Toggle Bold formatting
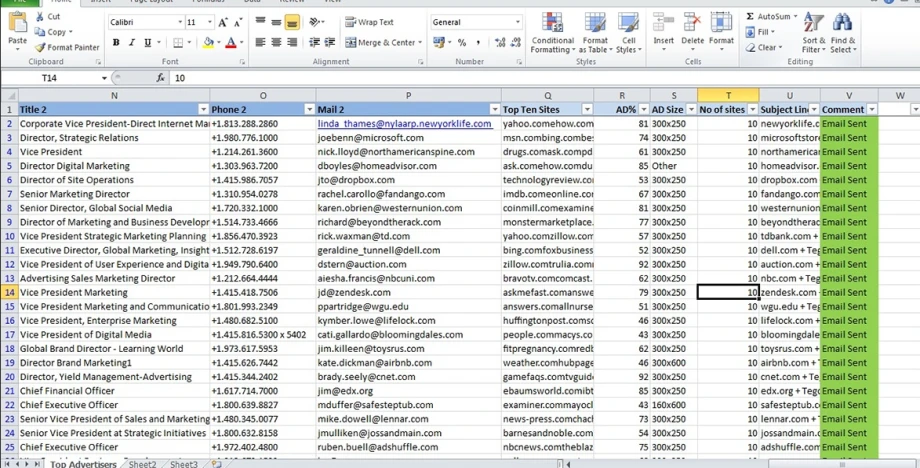This screenshot has height=468, width=920. point(116,43)
